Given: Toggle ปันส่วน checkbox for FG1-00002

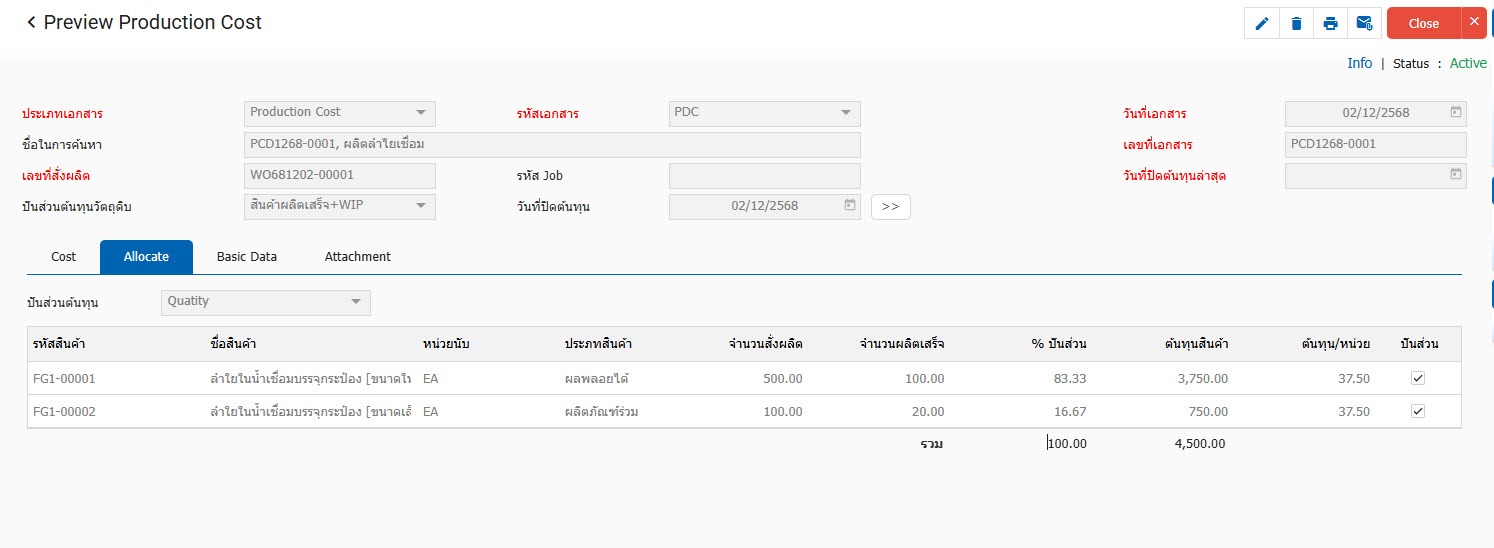Looking at the screenshot, I should pos(1417,411).
